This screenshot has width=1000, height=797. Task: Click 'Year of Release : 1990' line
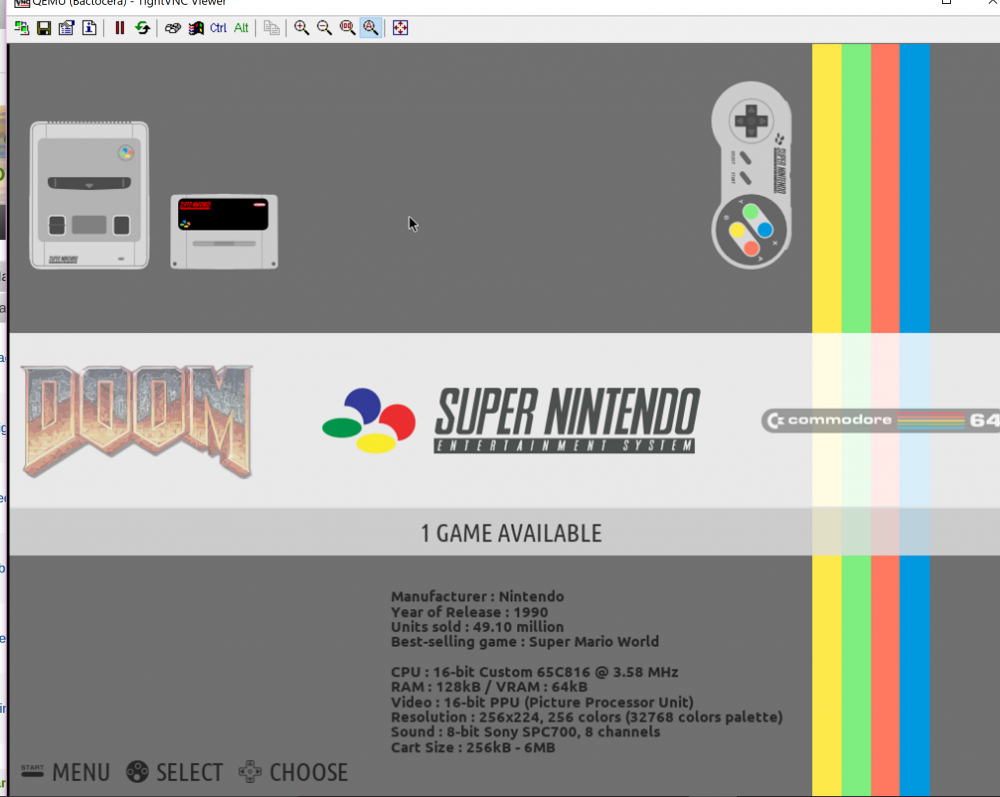click(469, 611)
